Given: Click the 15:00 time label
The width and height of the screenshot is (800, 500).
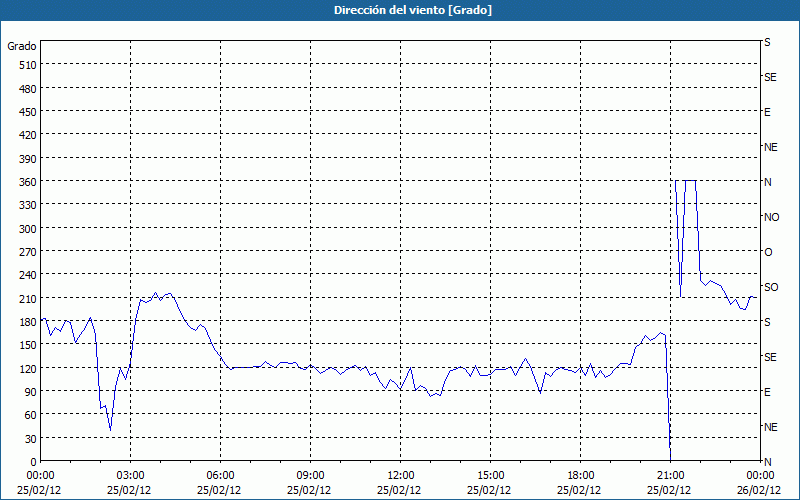Looking at the screenshot, I should [490, 476].
